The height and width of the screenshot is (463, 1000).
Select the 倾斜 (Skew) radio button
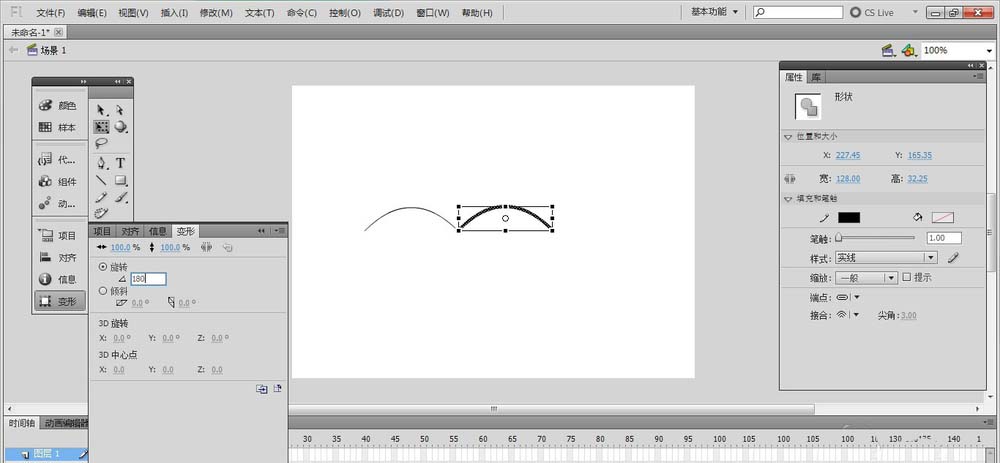103,291
